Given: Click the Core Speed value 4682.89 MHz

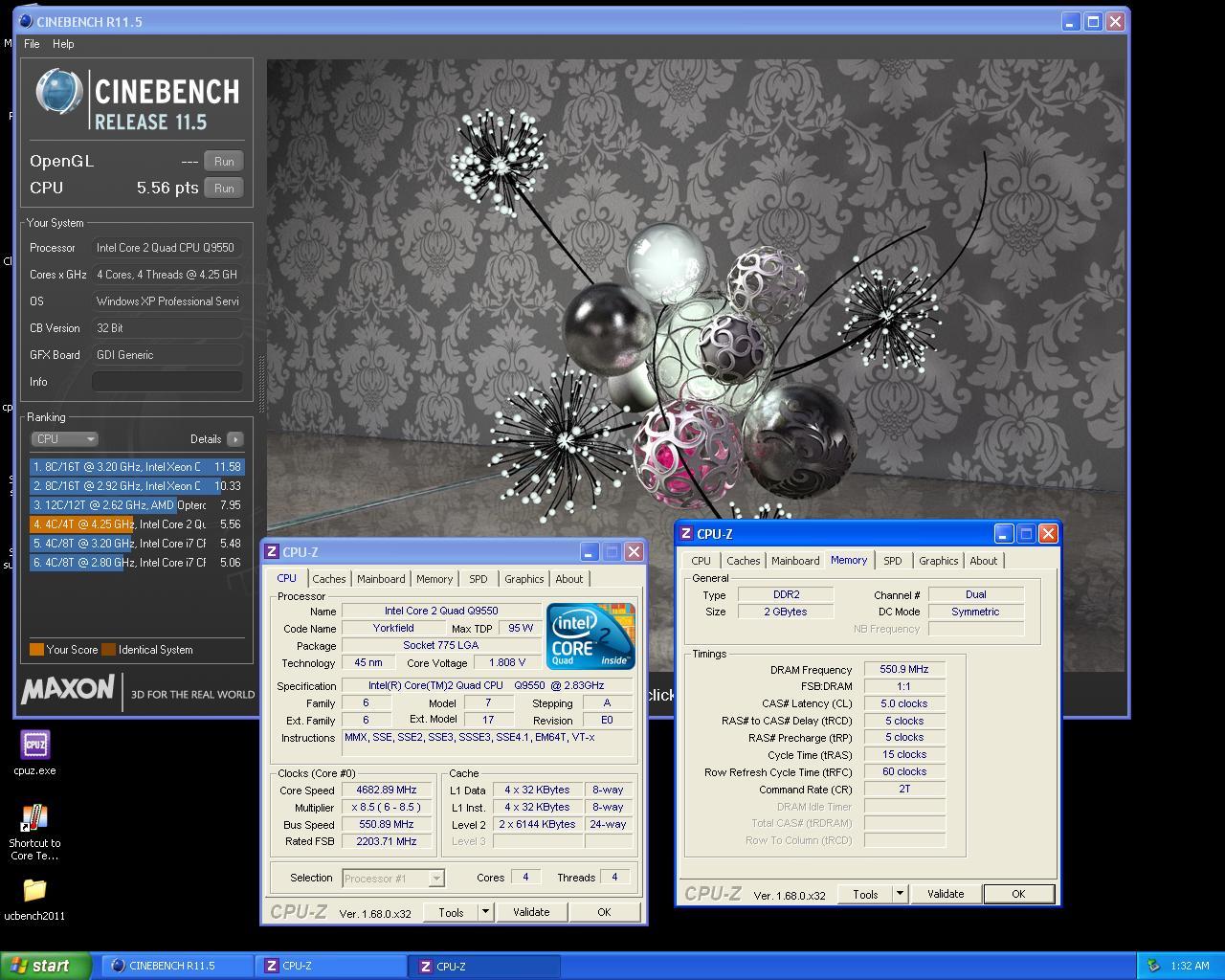Looking at the screenshot, I should pyautogui.click(x=388, y=791).
